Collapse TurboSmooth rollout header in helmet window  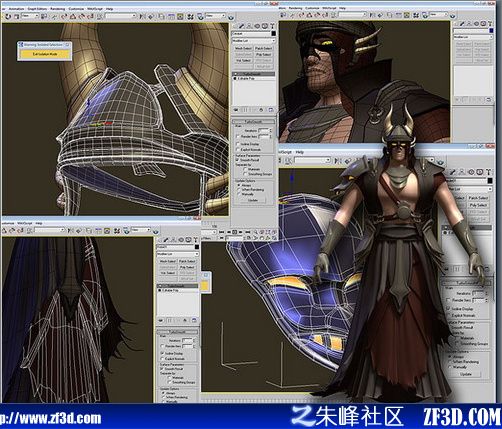point(253,122)
